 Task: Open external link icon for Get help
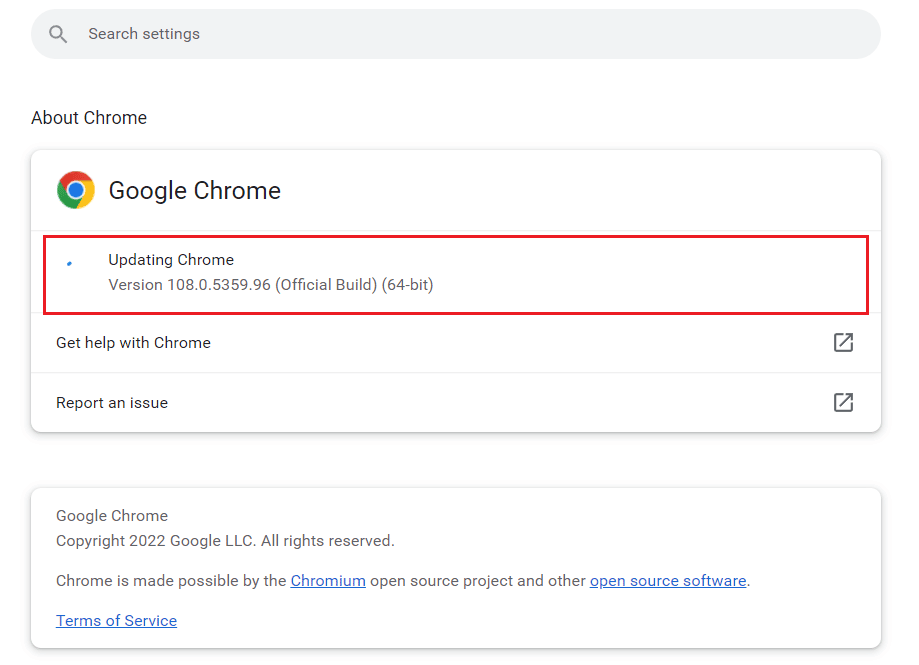843,342
